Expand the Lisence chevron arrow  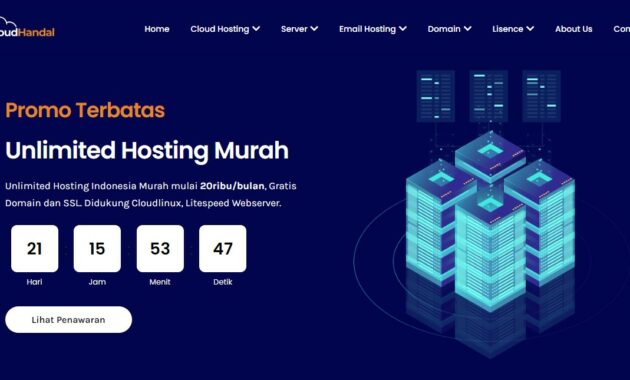530,29
